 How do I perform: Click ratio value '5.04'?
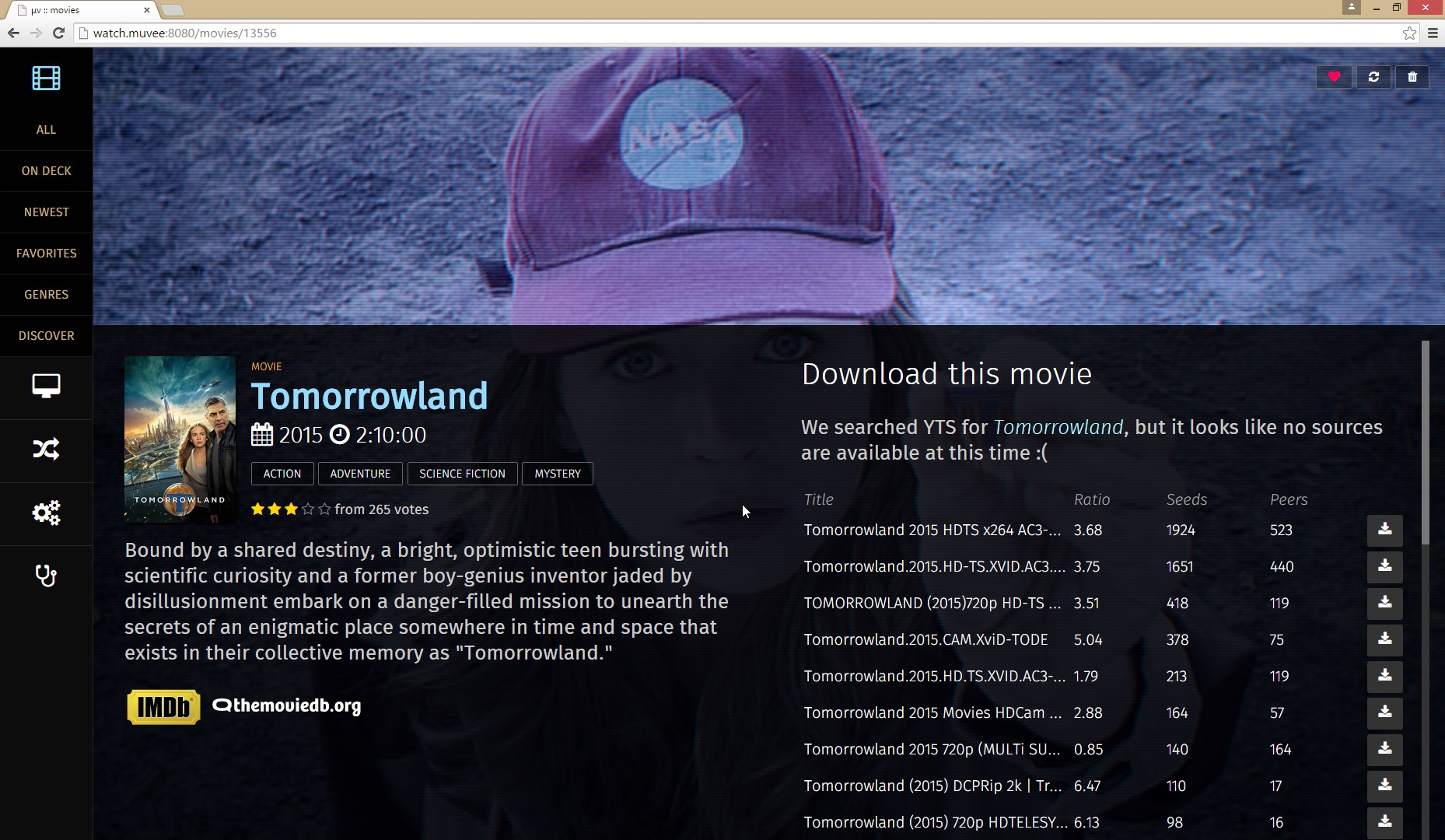[1088, 639]
